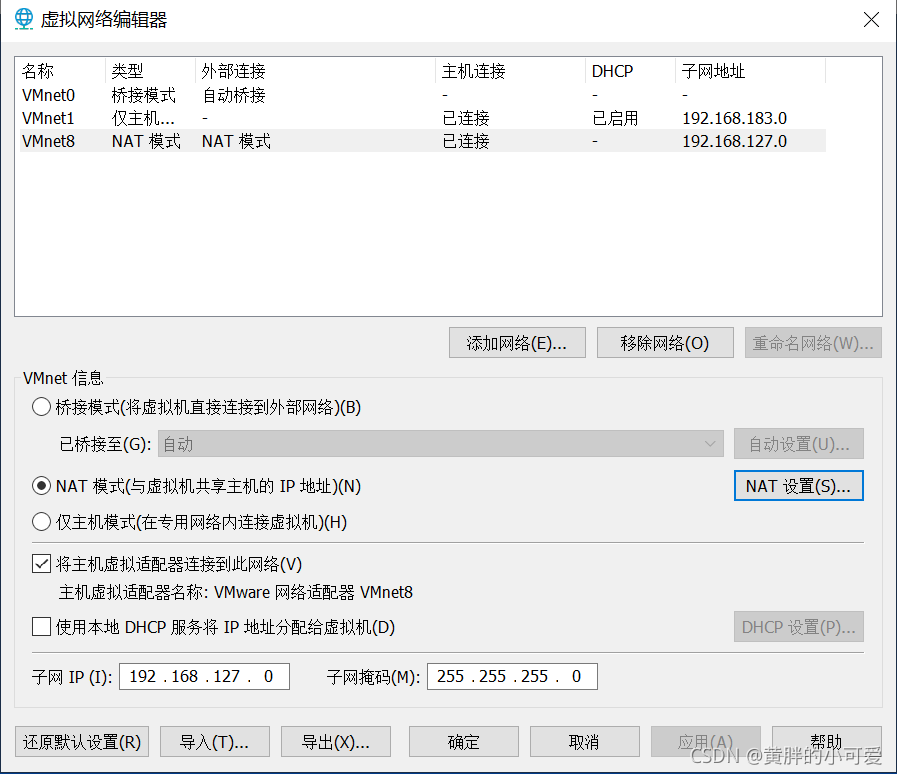Screen dimensions: 897x774
Task: Click 导入 to import settings
Action: point(214,741)
